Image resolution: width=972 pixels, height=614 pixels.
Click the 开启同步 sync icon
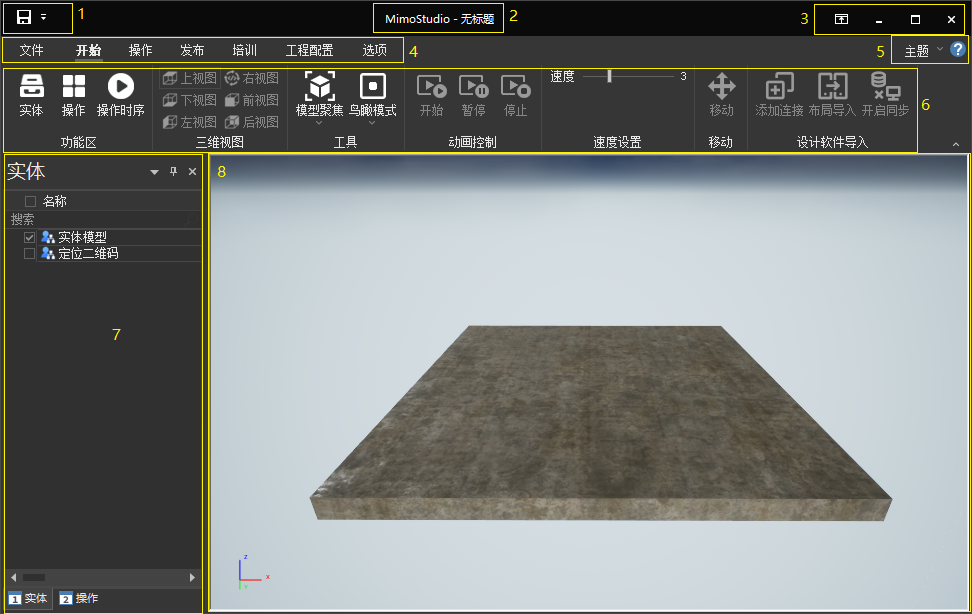coord(885,87)
